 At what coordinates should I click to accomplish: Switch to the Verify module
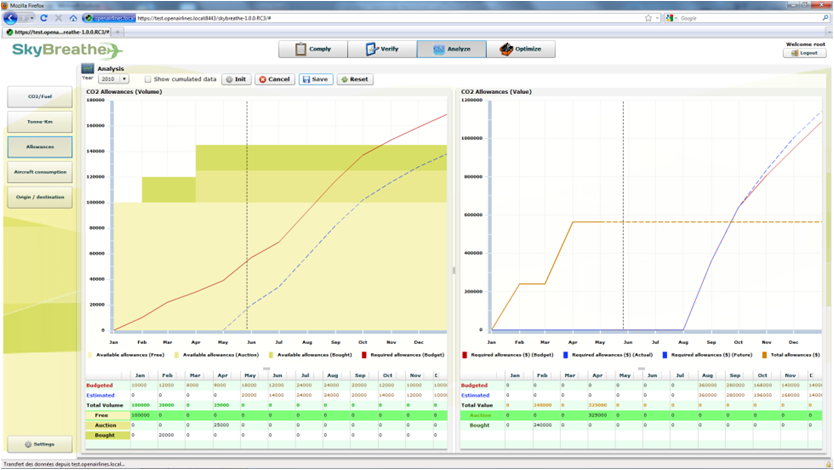click(382, 49)
